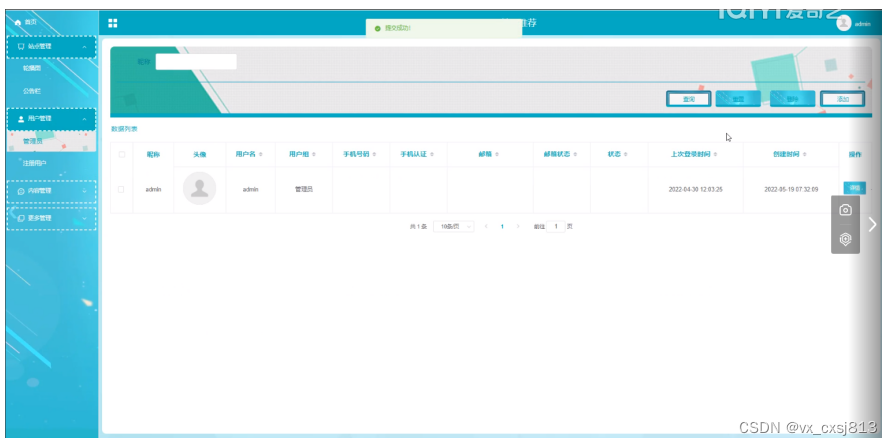This screenshot has height=445, width=892.
Task: Sort by 手机认证 column arrows
Action: [x=432, y=155]
